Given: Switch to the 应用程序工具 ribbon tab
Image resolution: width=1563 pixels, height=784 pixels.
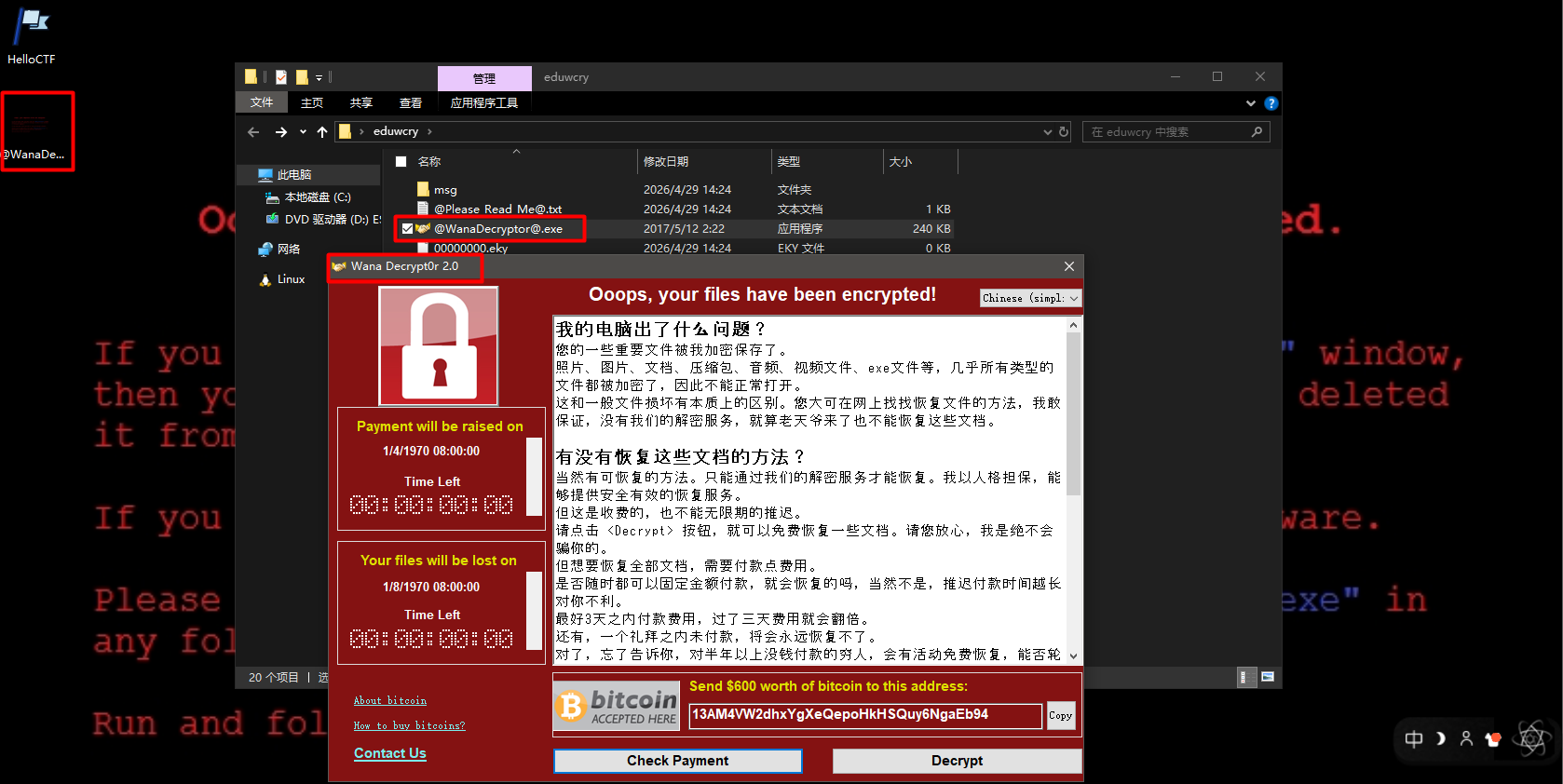Looking at the screenshot, I should click(484, 103).
